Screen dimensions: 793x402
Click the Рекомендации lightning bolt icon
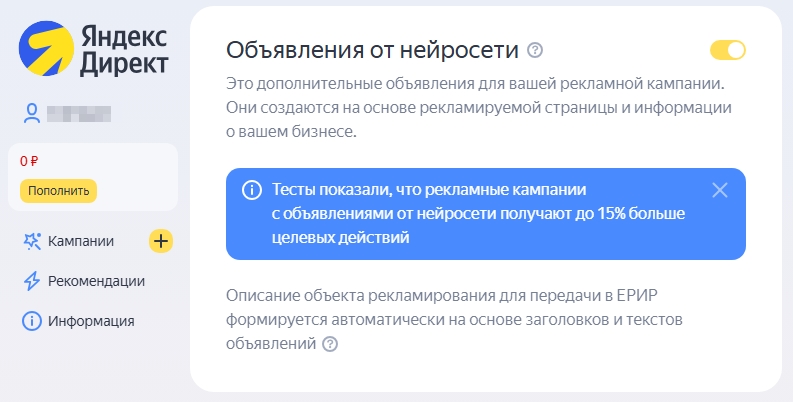pos(32,281)
